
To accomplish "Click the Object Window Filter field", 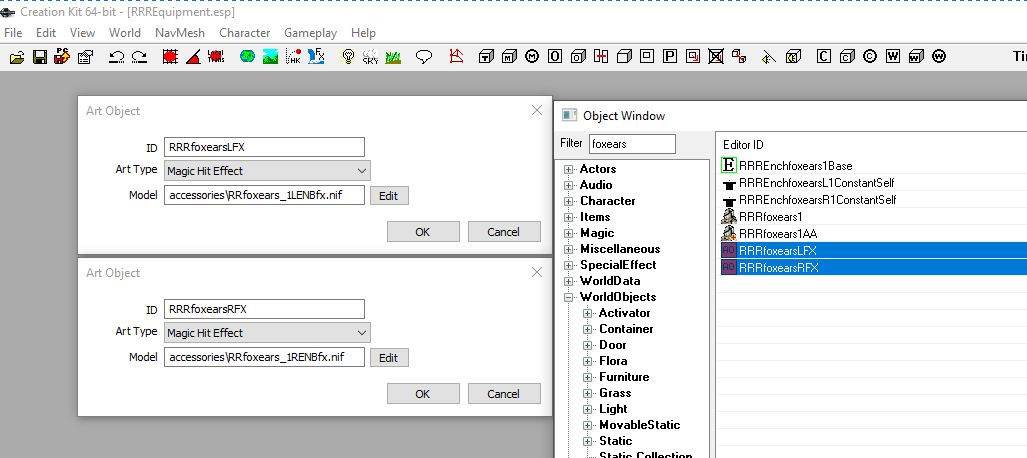I will [x=632, y=143].
